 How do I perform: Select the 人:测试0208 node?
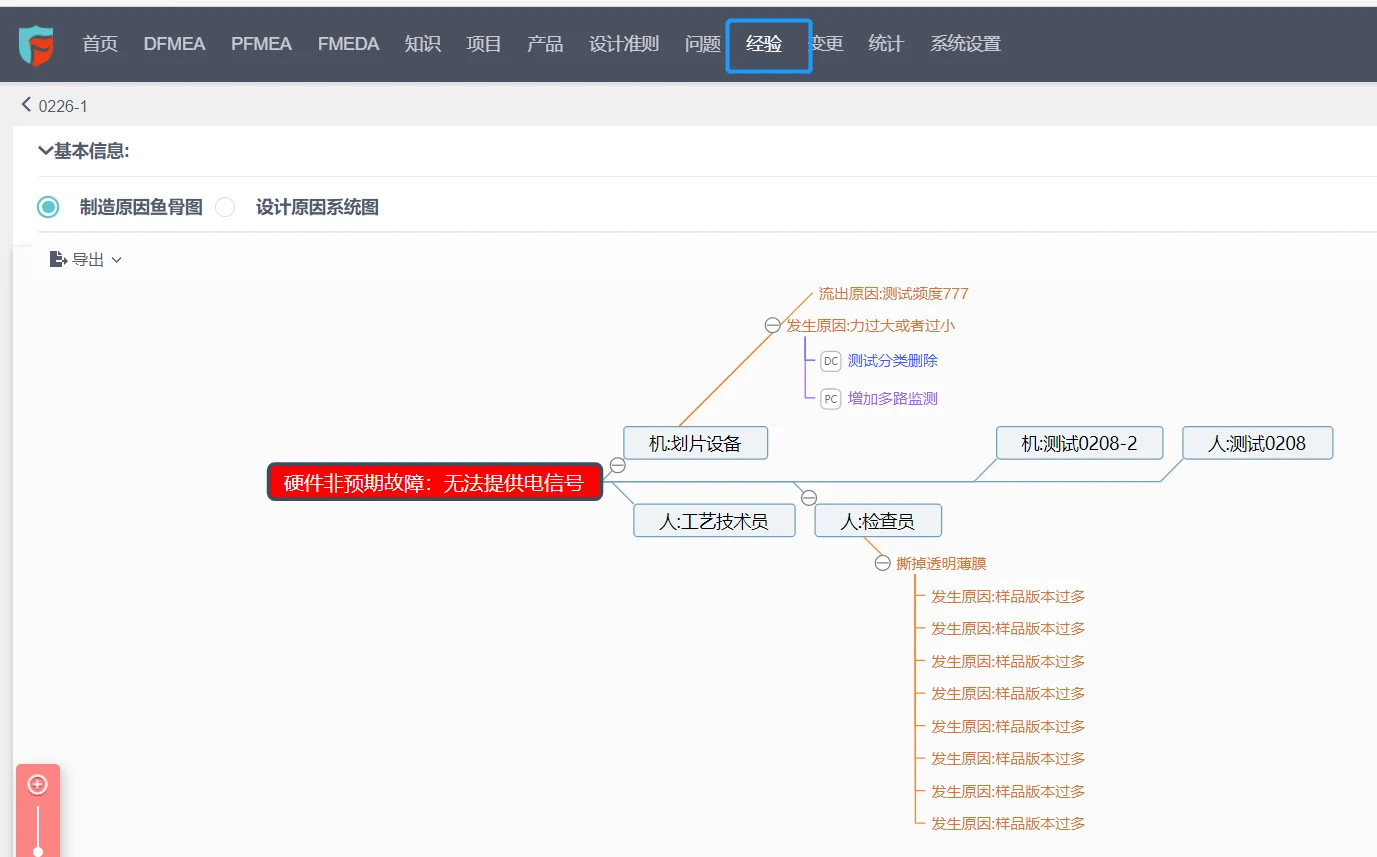(1257, 443)
